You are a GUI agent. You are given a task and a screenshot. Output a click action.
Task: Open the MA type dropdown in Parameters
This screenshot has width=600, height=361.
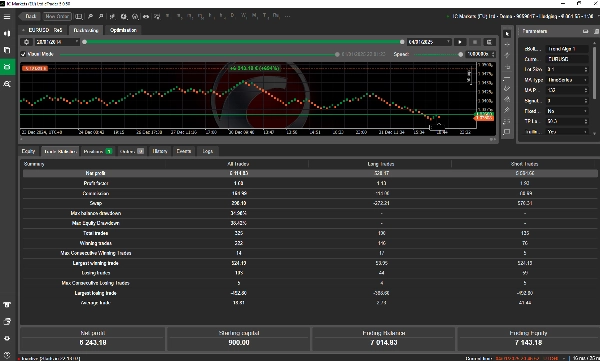tap(567, 80)
